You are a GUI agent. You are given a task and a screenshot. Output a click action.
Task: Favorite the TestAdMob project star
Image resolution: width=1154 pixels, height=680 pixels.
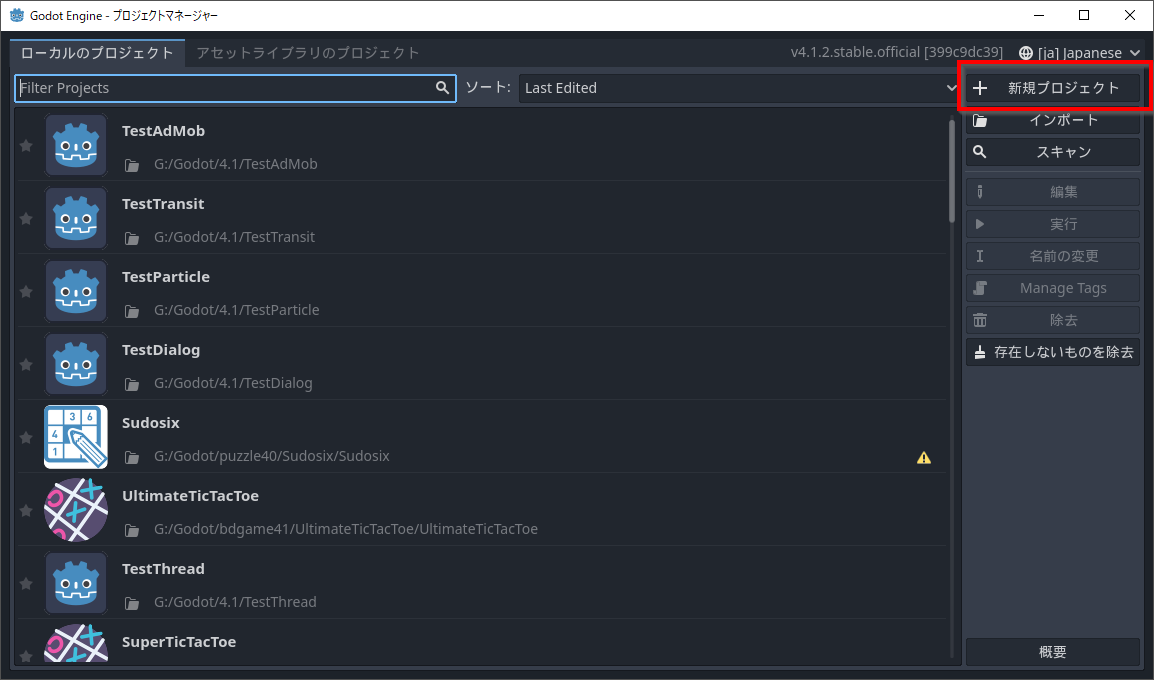coord(26,146)
